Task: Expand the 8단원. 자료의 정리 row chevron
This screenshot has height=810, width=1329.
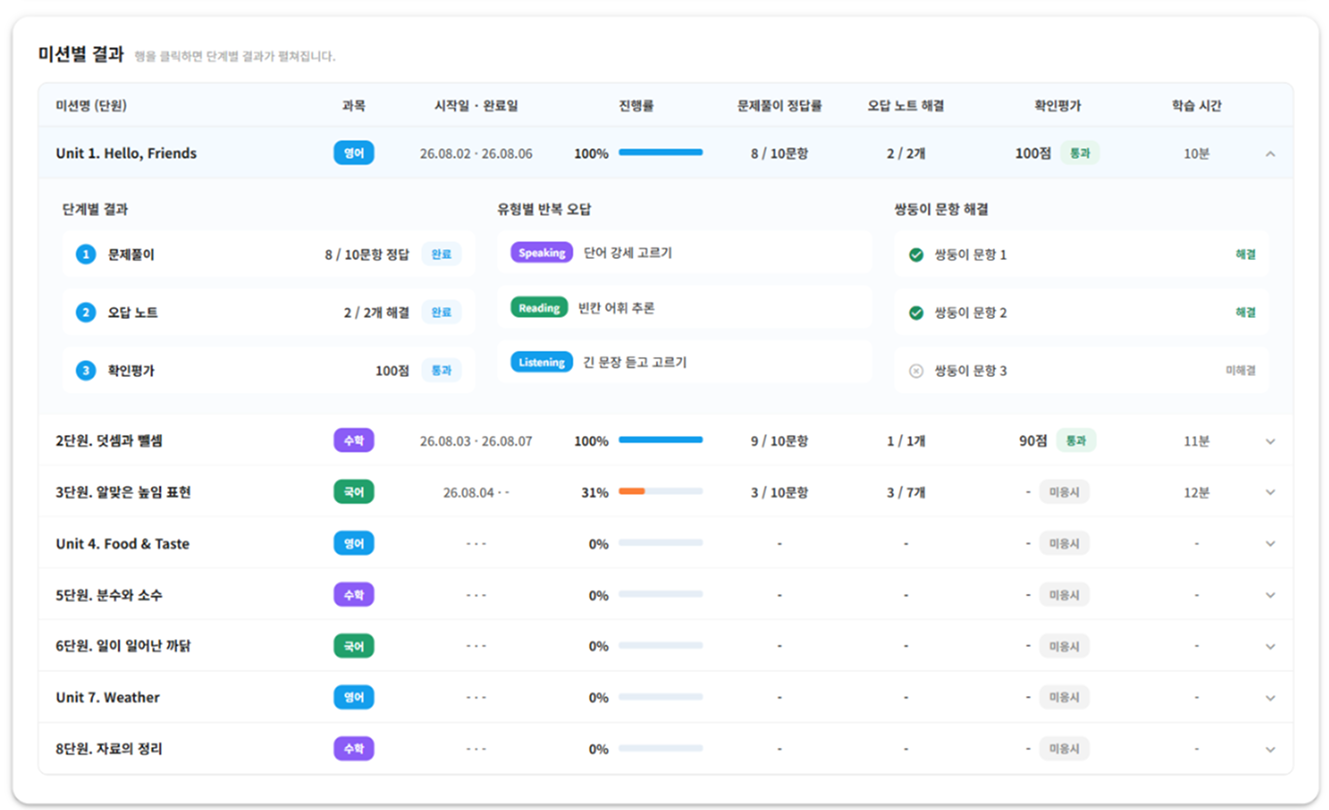Action: (x=1270, y=749)
